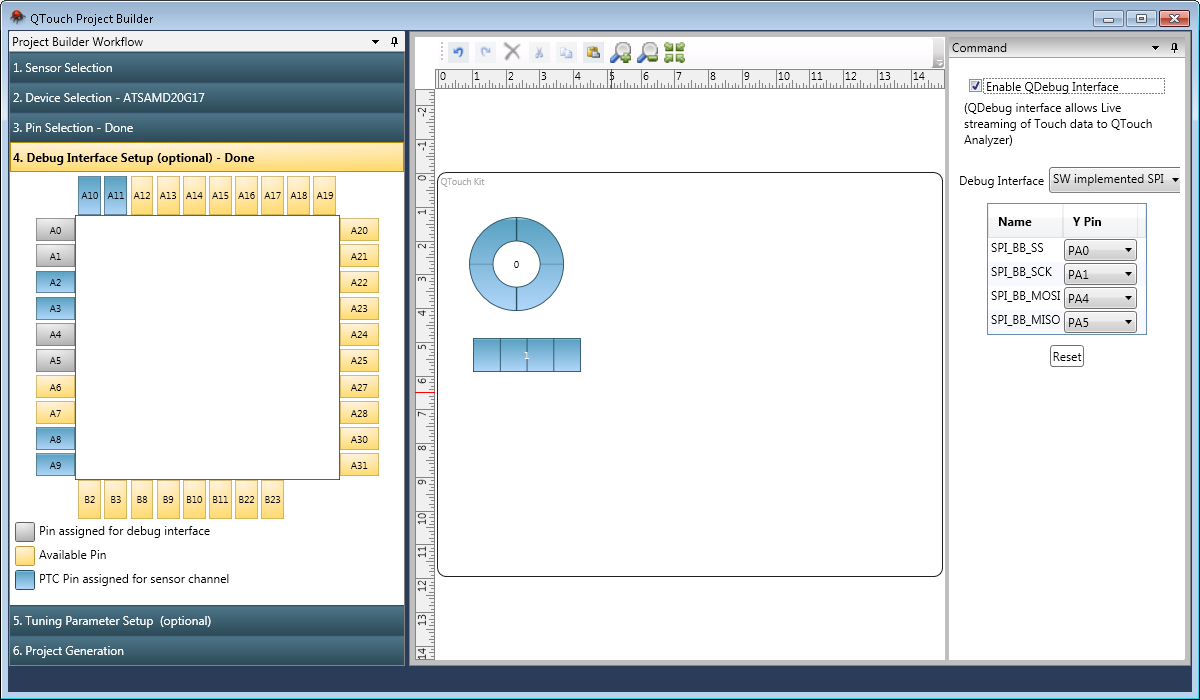Click the Redo toolbar icon

(485, 52)
